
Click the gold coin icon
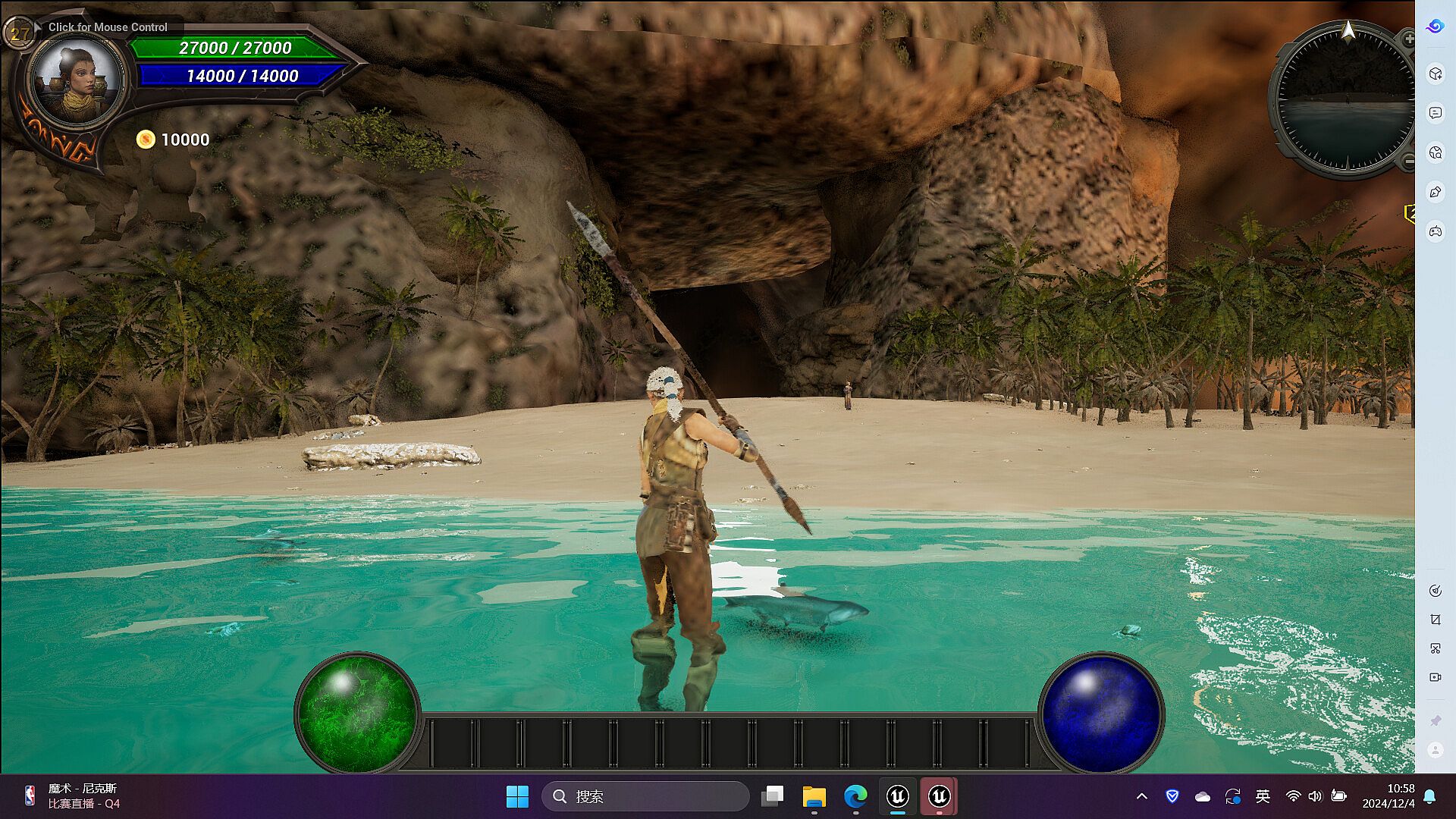146,140
